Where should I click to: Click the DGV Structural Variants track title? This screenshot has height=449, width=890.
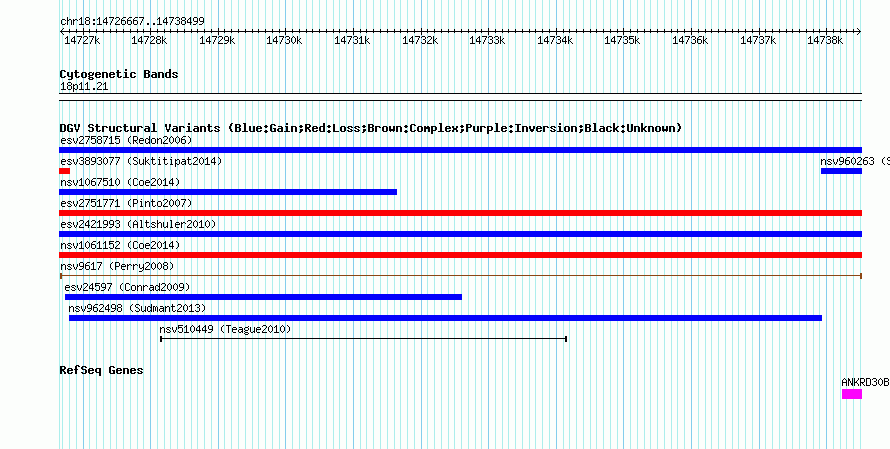point(371,128)
